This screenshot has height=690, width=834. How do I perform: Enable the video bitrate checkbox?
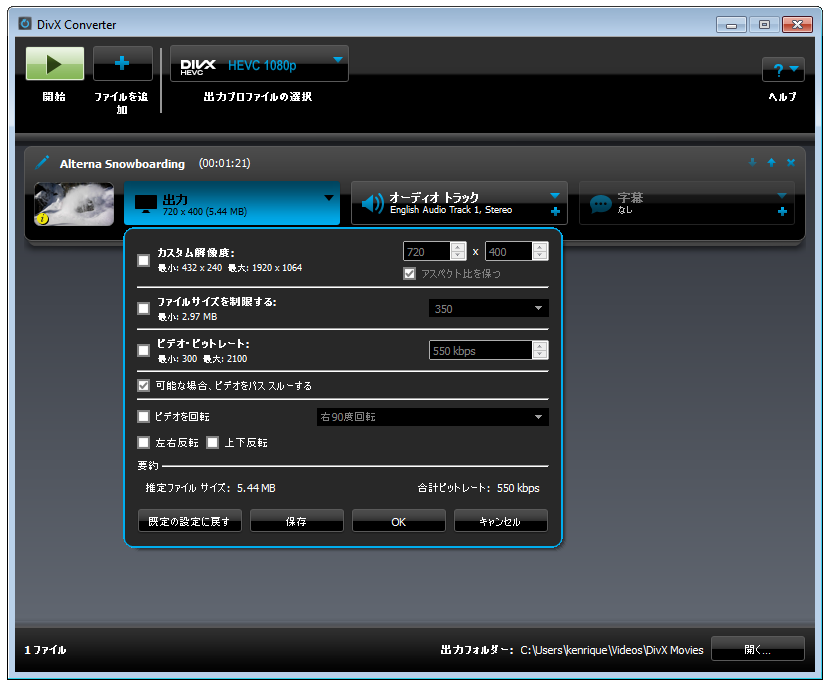(144, 351)
